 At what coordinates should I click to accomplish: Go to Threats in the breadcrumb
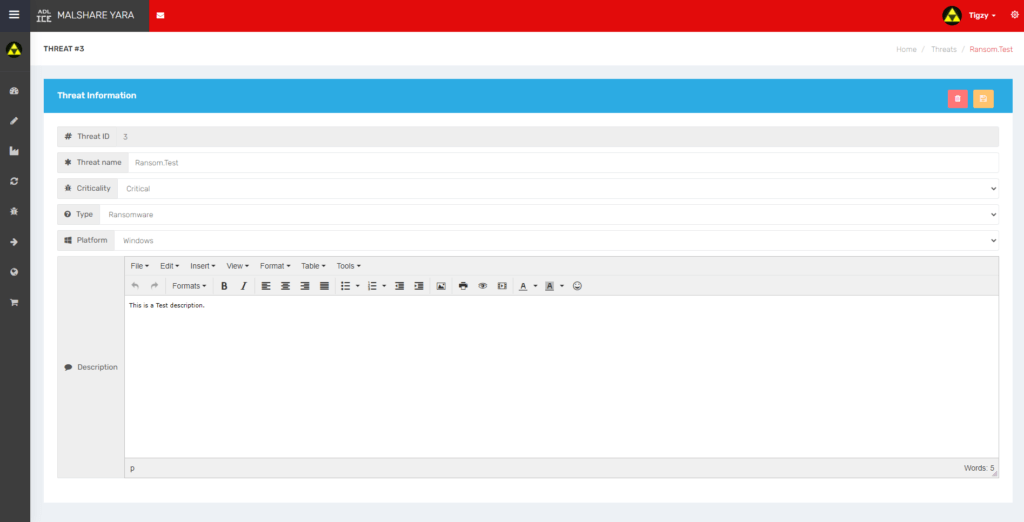tap(943, 49)
